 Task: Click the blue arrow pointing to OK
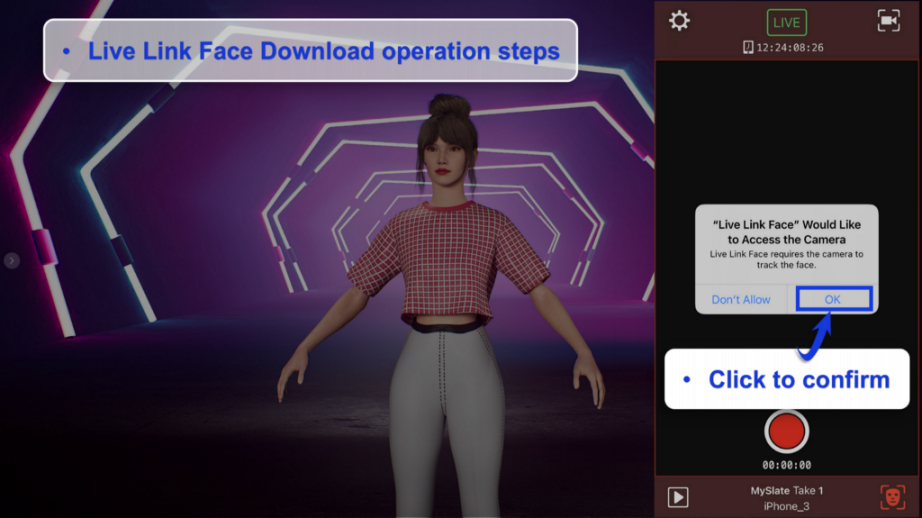coord(815,335)
